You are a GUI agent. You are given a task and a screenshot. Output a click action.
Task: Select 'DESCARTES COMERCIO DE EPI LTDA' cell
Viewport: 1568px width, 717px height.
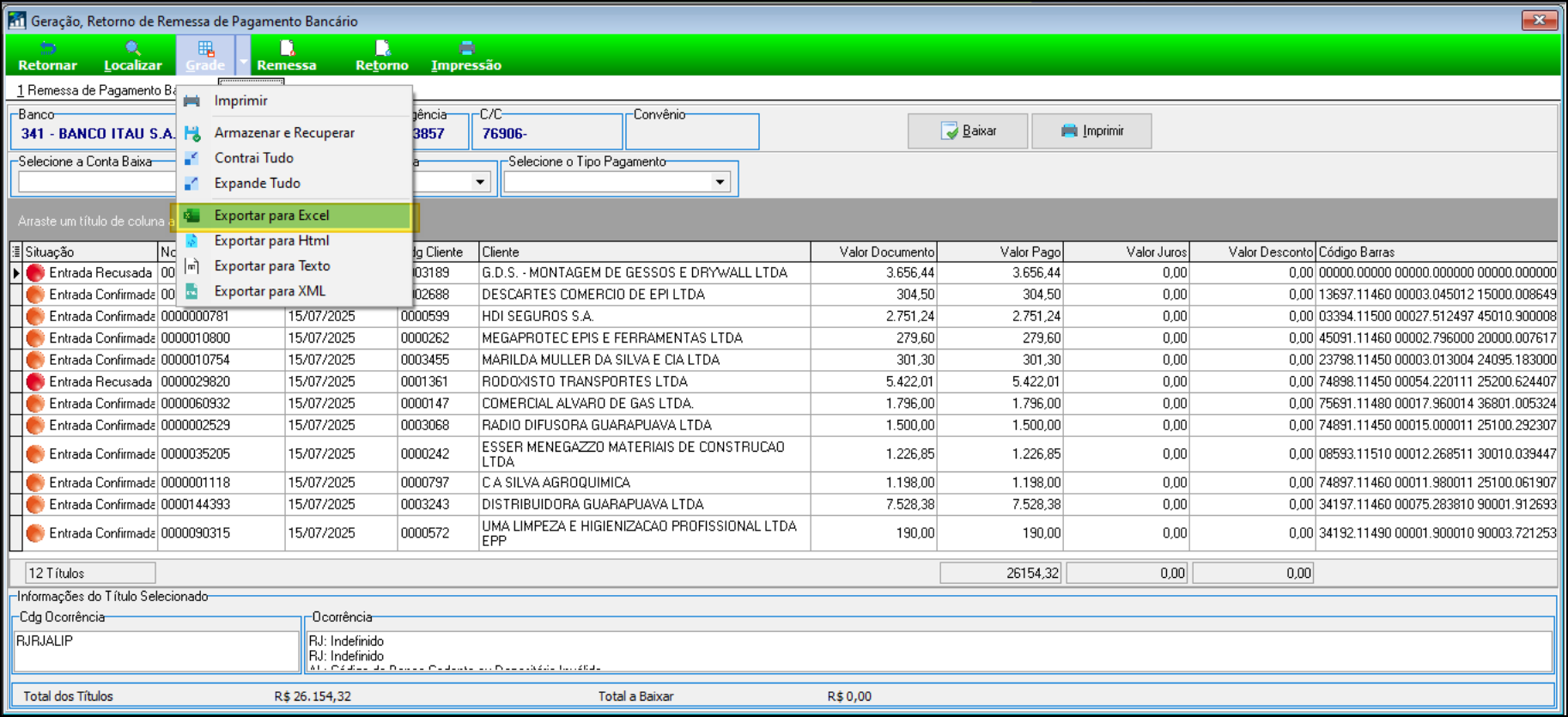pyautogui.click(x=644, y=295)
